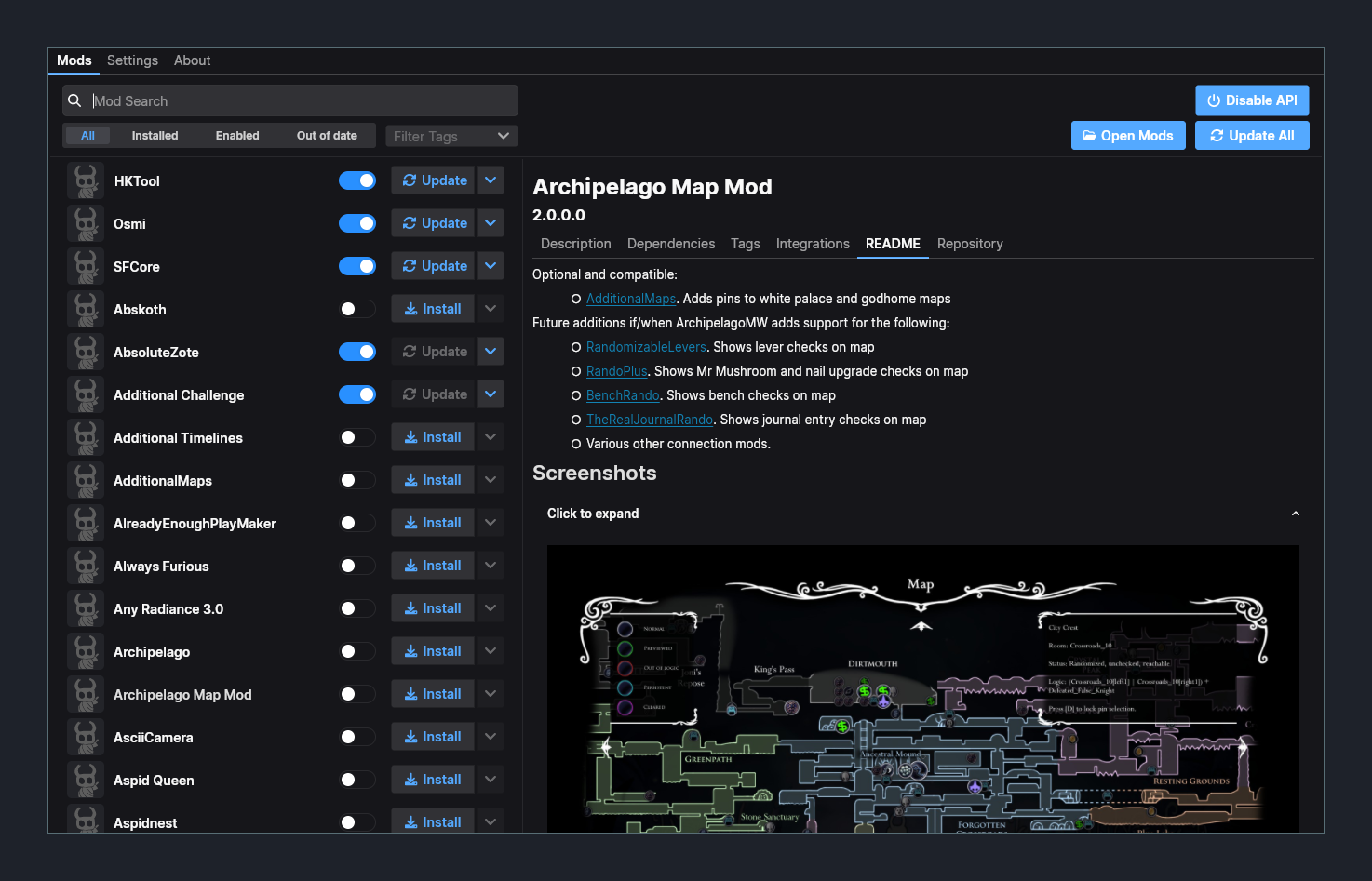
Task: Open the BenchRando link
Action: [623, 395]
